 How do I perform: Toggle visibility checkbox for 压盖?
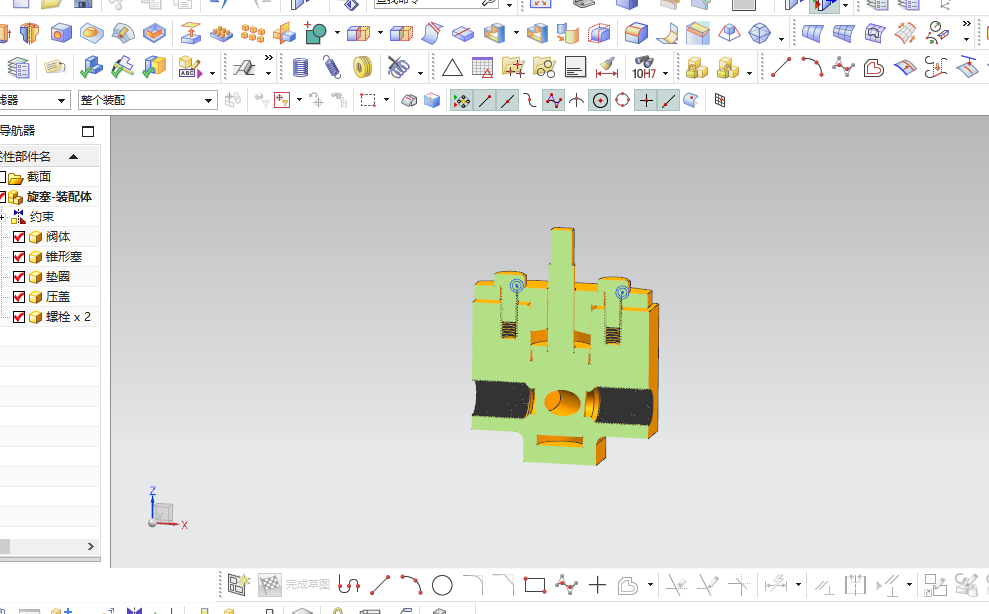pyautogui.click(x=19, y=297)
